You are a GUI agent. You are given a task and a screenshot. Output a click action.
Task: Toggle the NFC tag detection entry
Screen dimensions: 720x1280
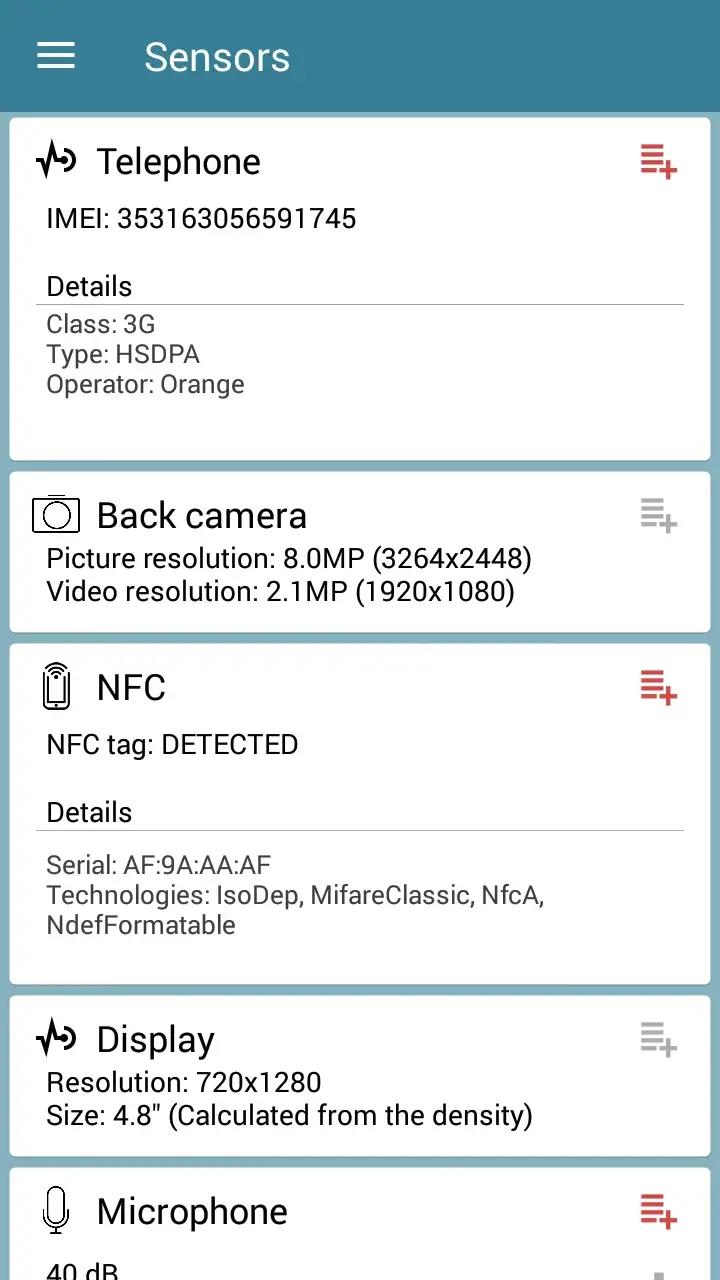(x=172, y=744)
